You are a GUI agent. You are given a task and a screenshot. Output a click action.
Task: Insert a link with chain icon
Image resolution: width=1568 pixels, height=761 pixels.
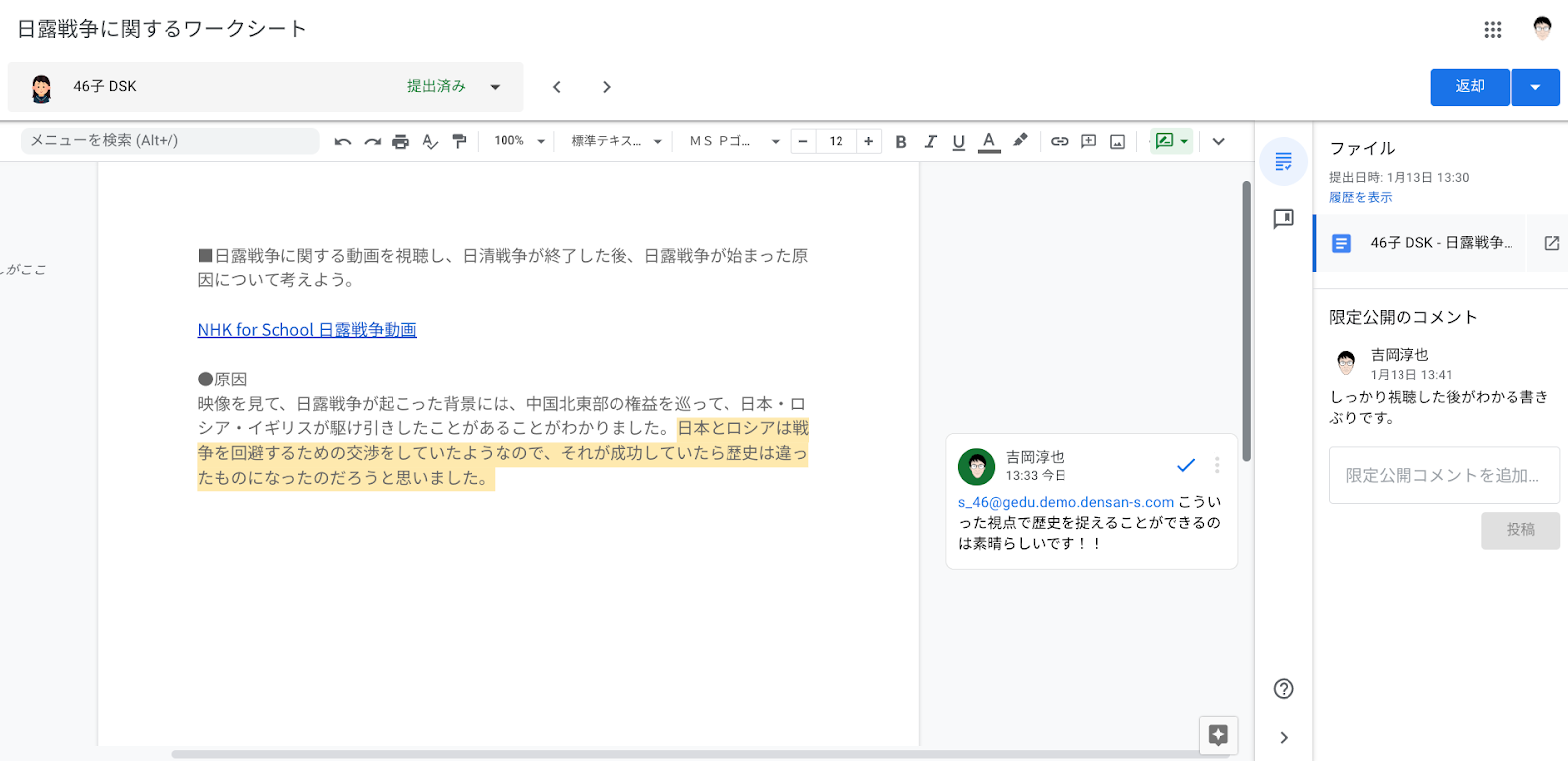[1060, 141]
